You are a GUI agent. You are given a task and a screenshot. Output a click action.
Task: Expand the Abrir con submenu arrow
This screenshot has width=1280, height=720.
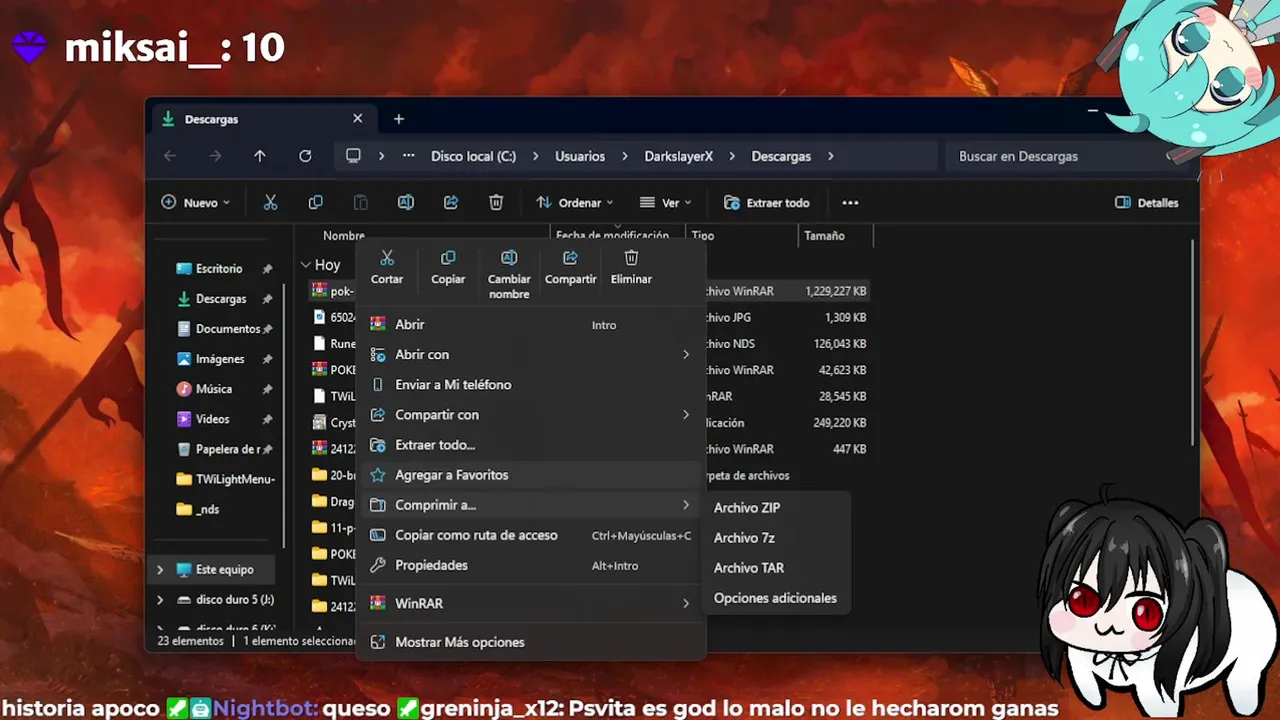[x=686, y=355]
